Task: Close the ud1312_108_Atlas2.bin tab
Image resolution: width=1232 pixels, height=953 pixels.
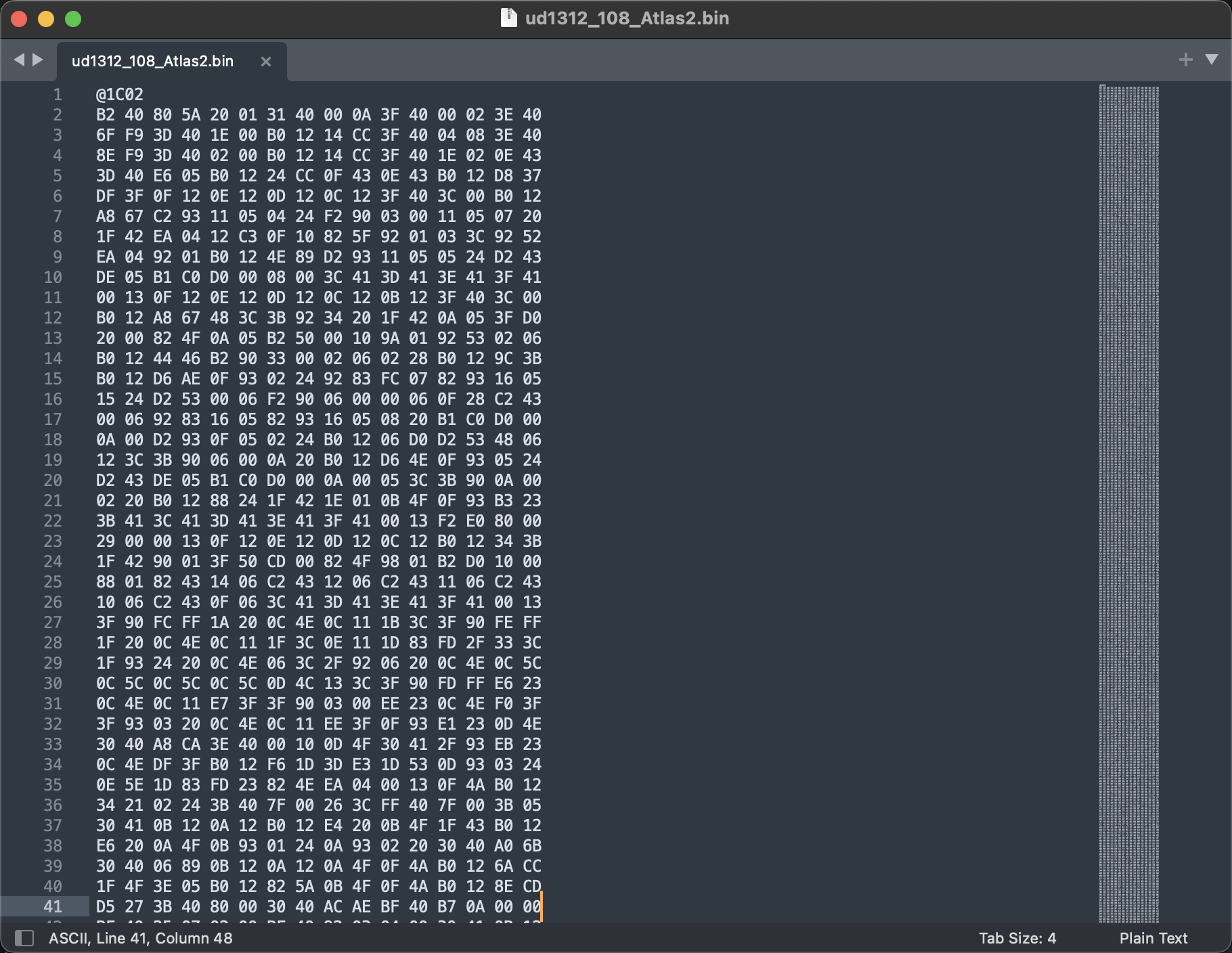Action: coord(265,62)
